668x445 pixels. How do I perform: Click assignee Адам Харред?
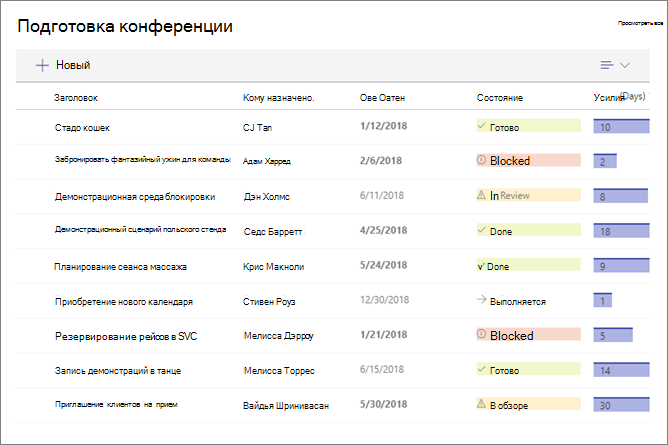(267, 161)
